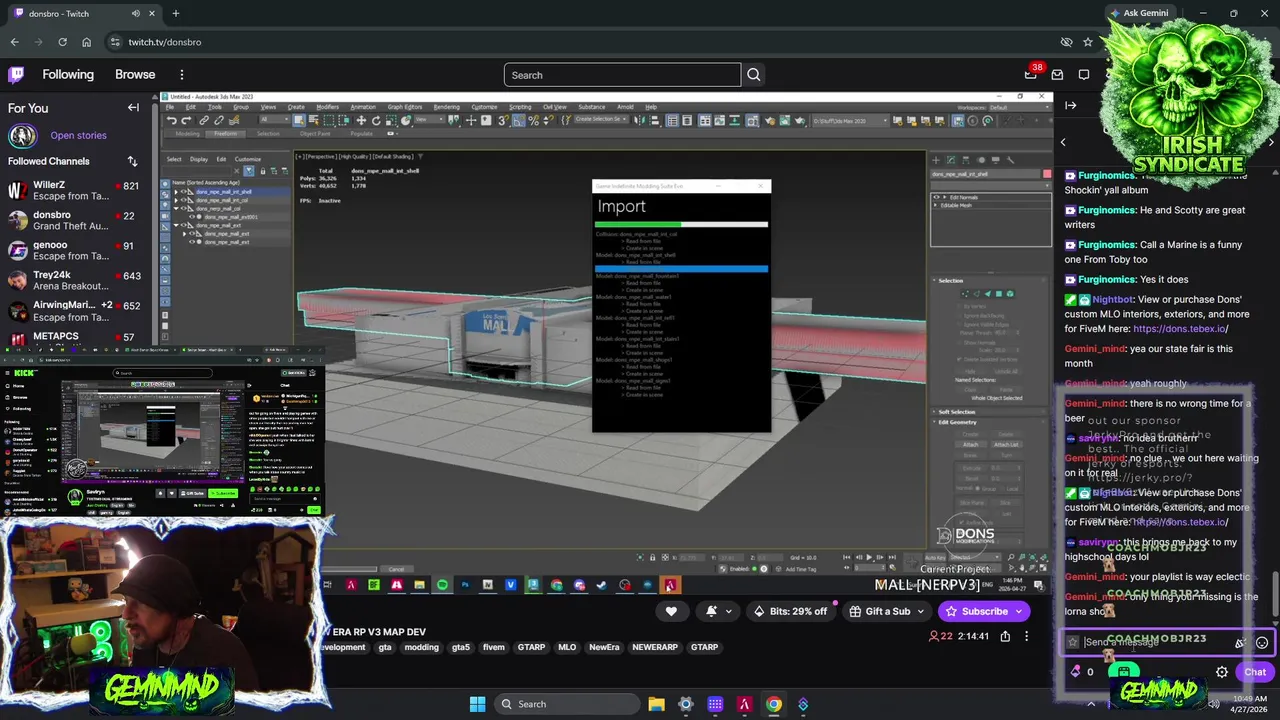Reload the Chrome page

point(62,42)
